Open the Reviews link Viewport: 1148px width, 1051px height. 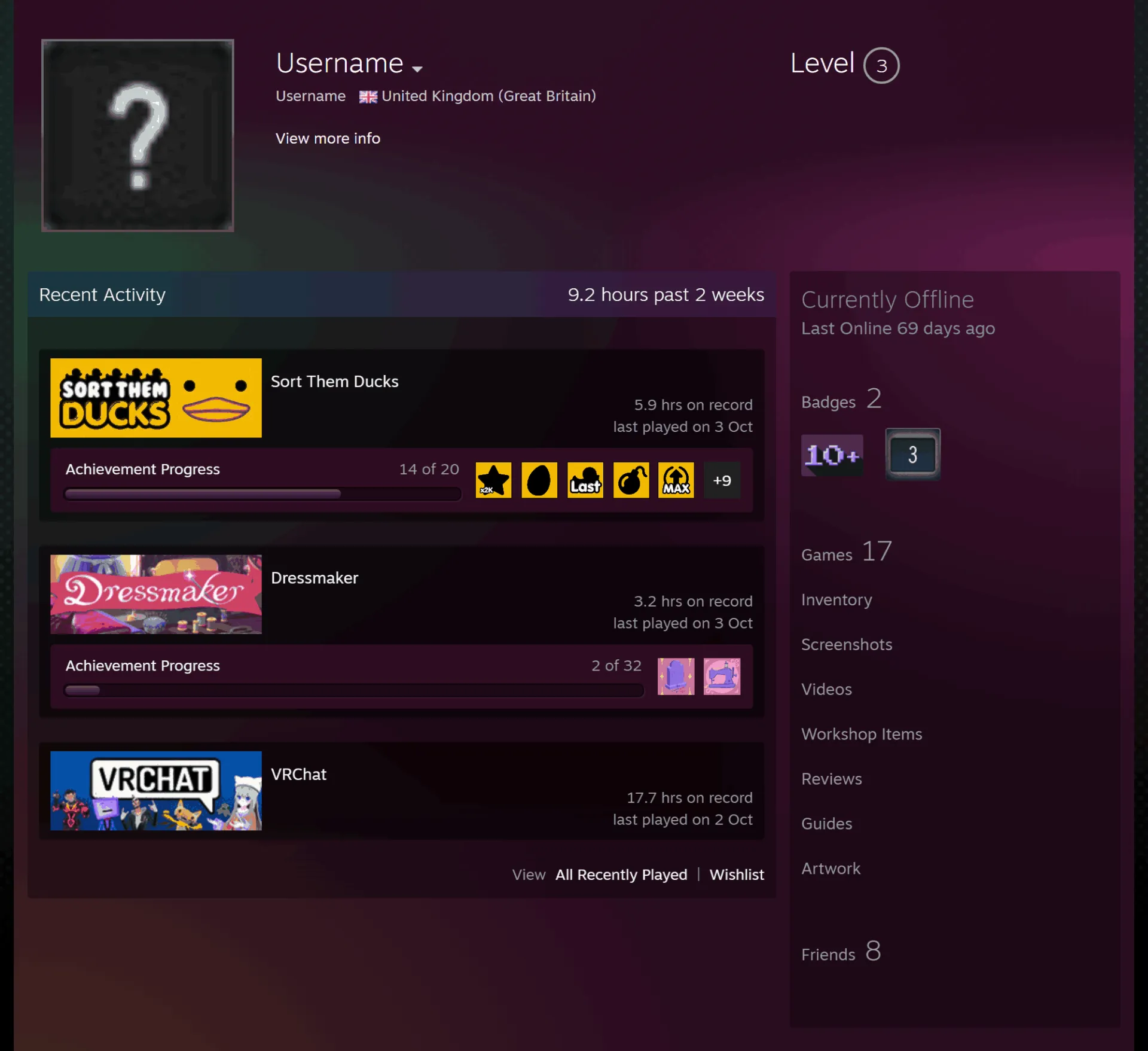pos(832,779)
